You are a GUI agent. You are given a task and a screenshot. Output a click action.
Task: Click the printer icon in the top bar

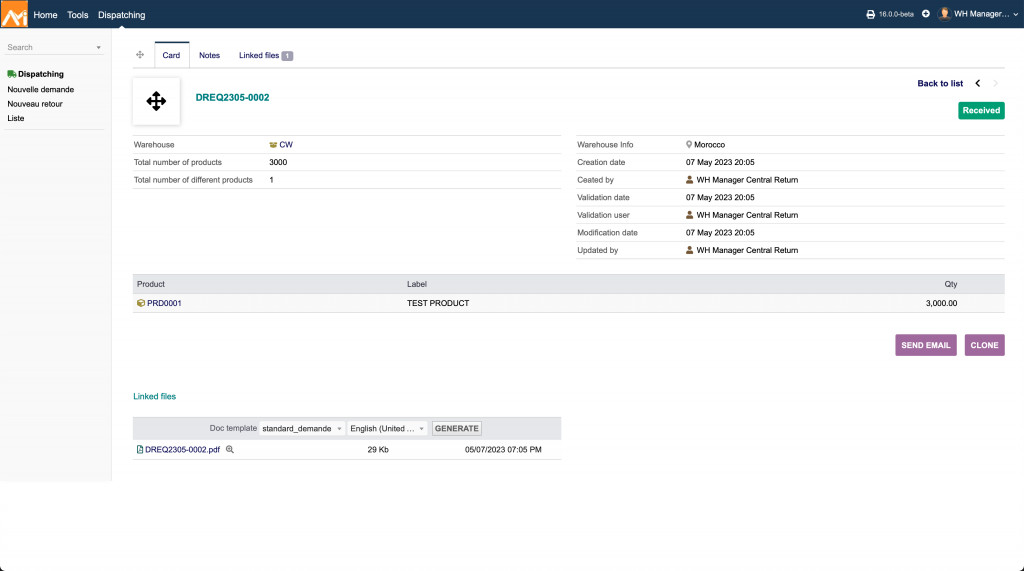870,14
